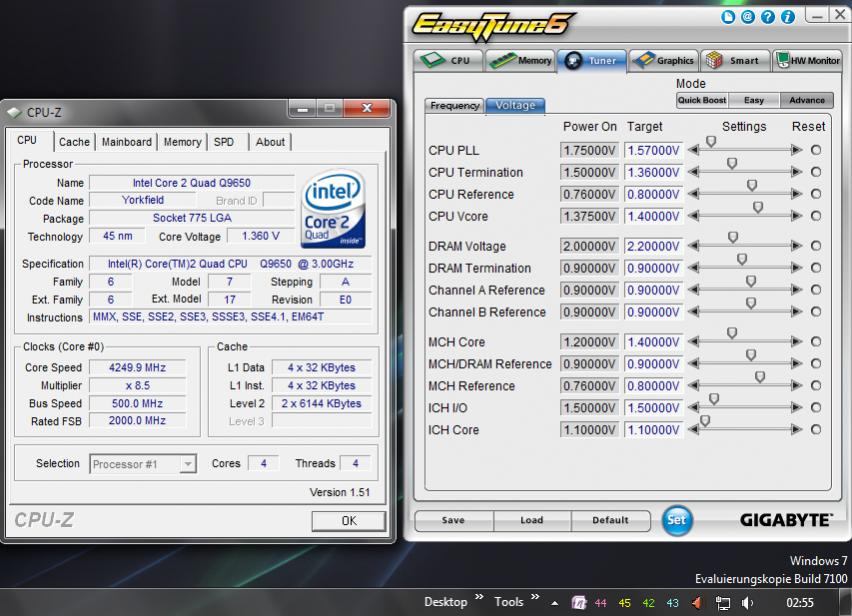852x616 pixels.
Task: Click the MCH Core target value field
Action: (653, 342)
